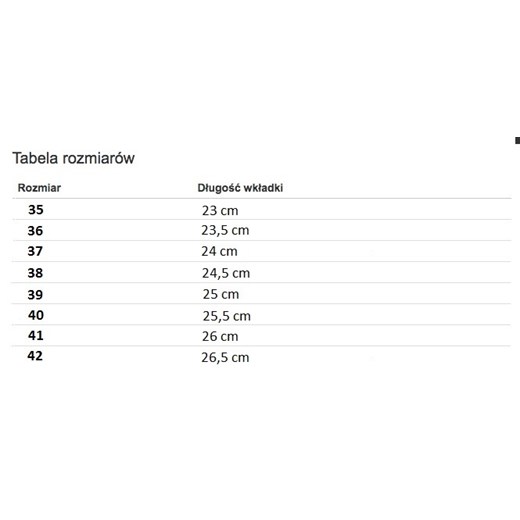Screen dimensions: 520x520
Task: Click size 36 in the table
Action: pos(35,231)
